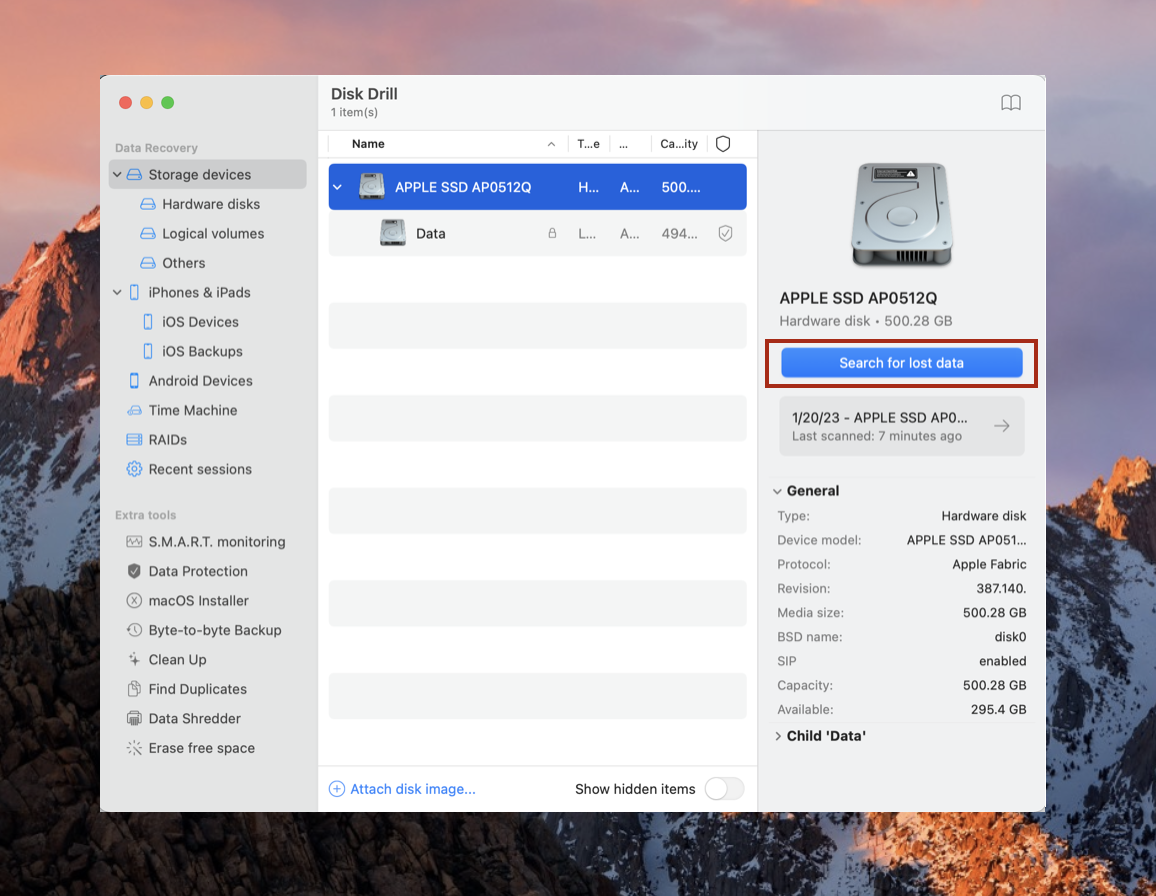
Task: Click the Erase free space icon
Action: [134, 749]
